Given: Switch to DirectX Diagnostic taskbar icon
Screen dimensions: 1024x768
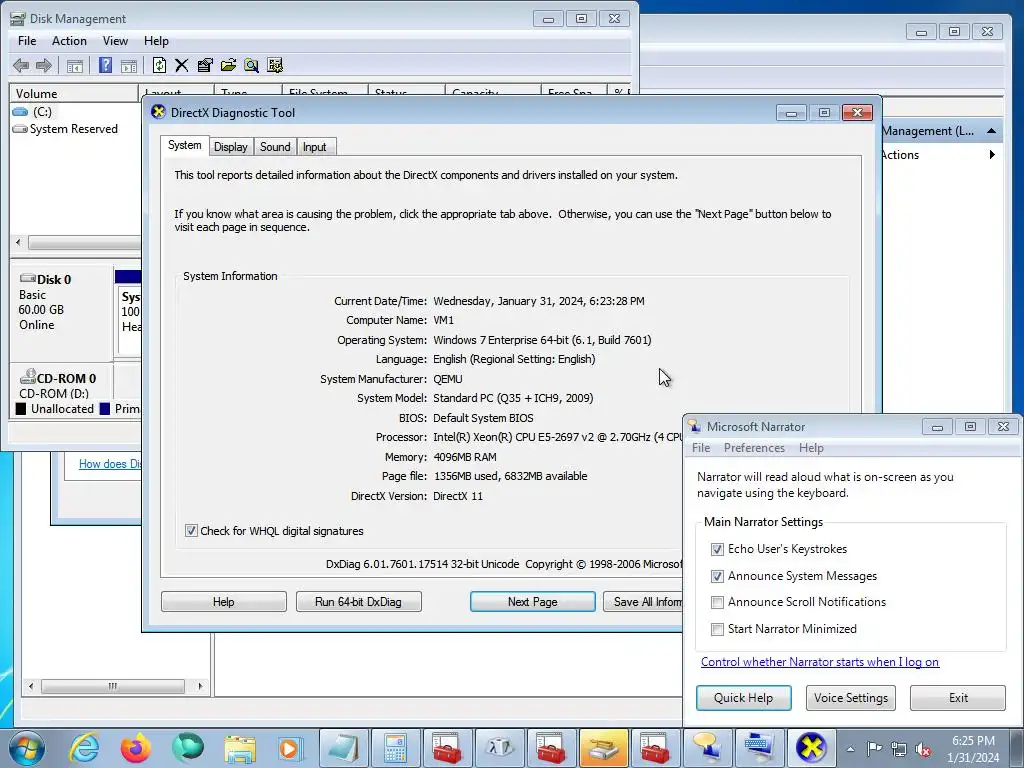Looking at the screenshot, I should tap(810, 748).
